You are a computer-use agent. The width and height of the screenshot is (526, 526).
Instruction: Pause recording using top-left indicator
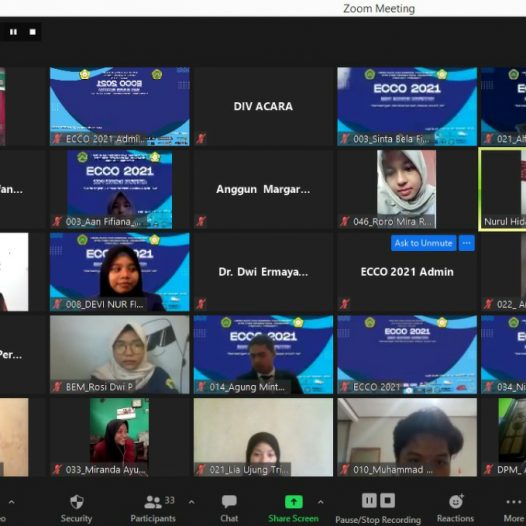(x=13, y=32)
